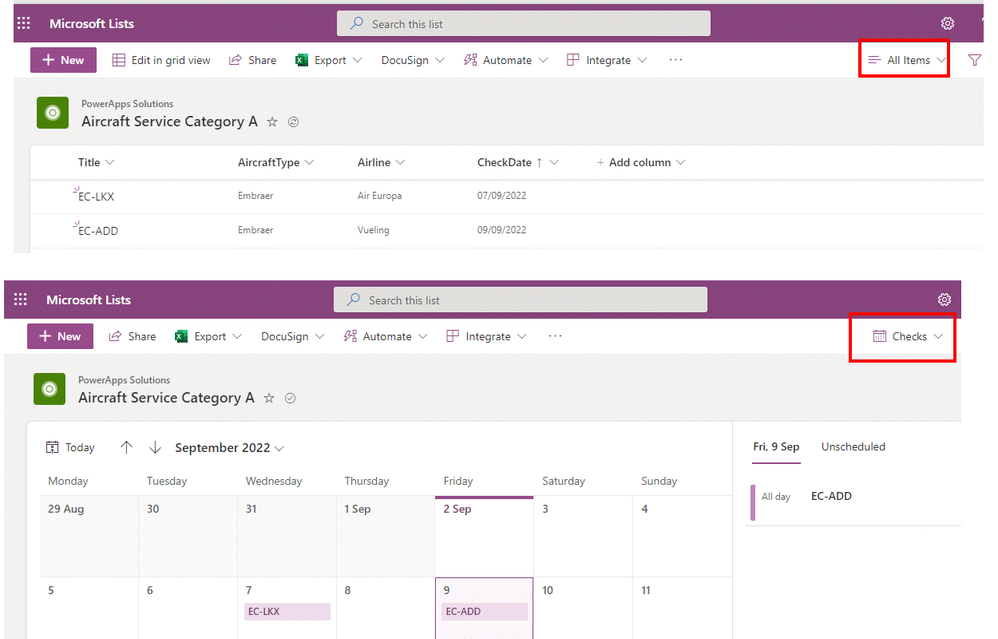Viewport: 998px width, 639px height.
Task: Favorite the list with star in bottom window
Action: point(269,398)
